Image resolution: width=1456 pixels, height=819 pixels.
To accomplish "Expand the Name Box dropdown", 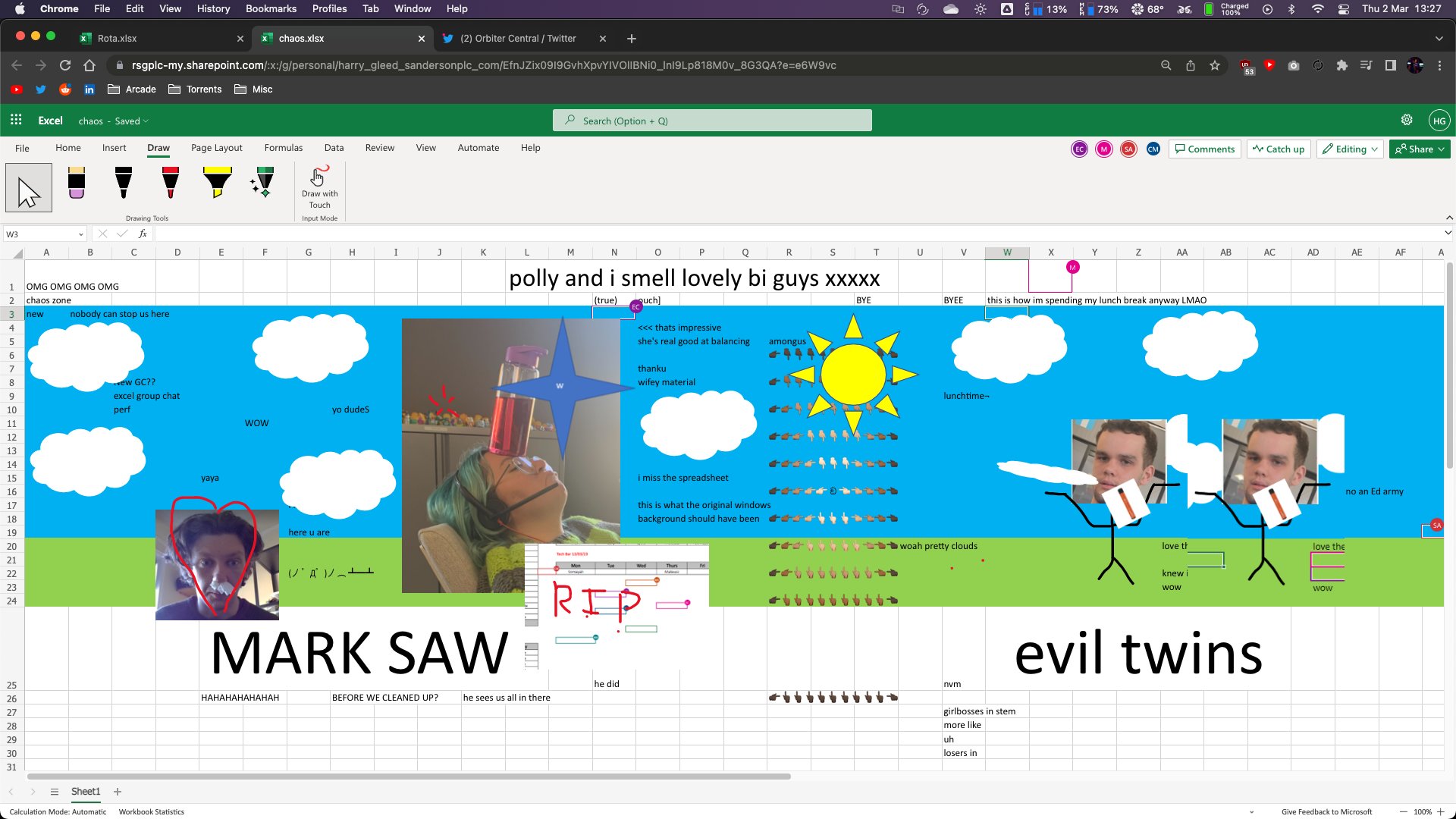I will (80, 234).
